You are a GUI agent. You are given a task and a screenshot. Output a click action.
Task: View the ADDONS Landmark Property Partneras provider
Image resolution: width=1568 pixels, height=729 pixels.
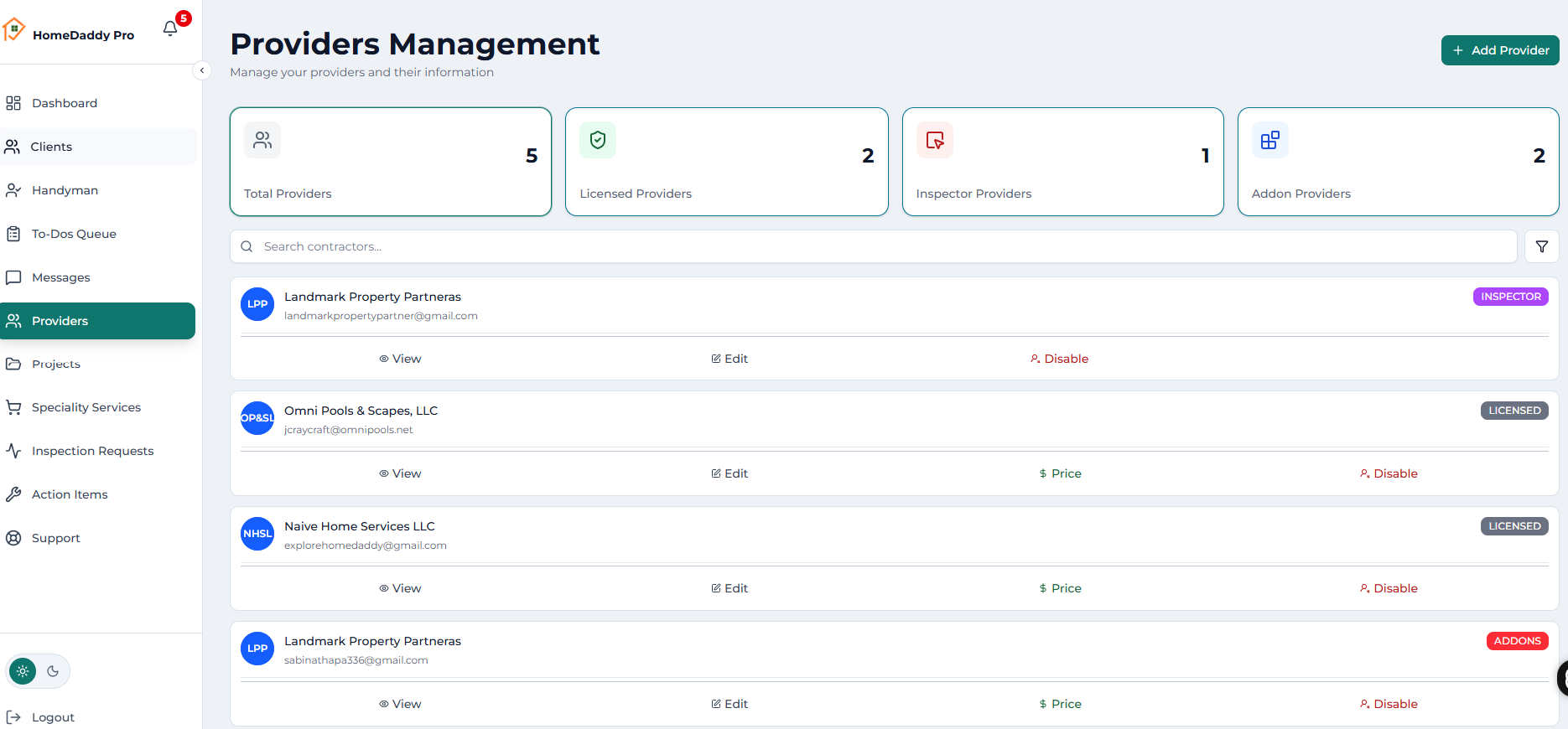(400, 704)
